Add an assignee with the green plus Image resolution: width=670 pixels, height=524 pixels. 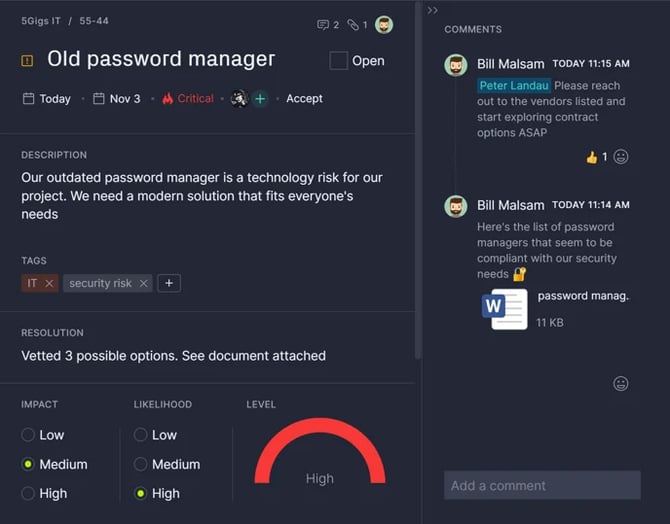(x=260, y=99)
